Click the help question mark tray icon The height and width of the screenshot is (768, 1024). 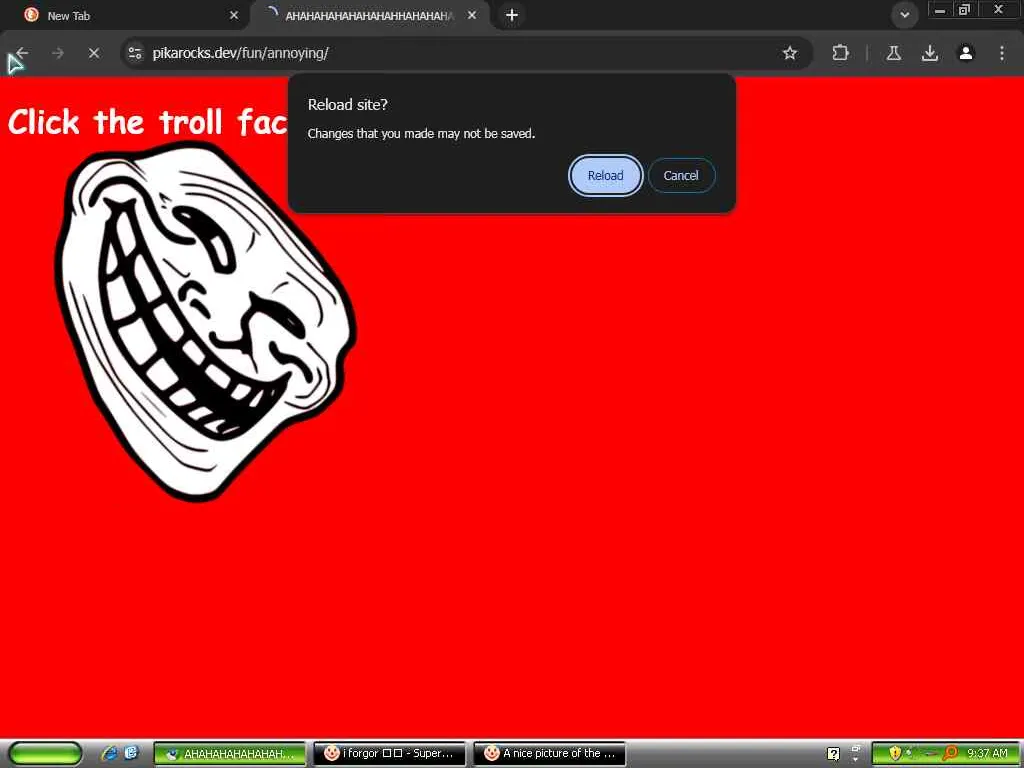833,754
